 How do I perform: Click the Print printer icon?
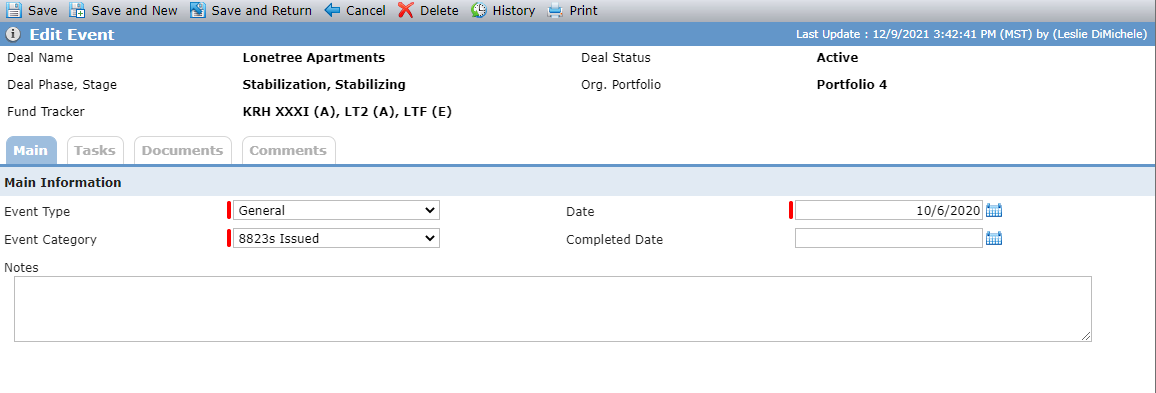[555, 10]
